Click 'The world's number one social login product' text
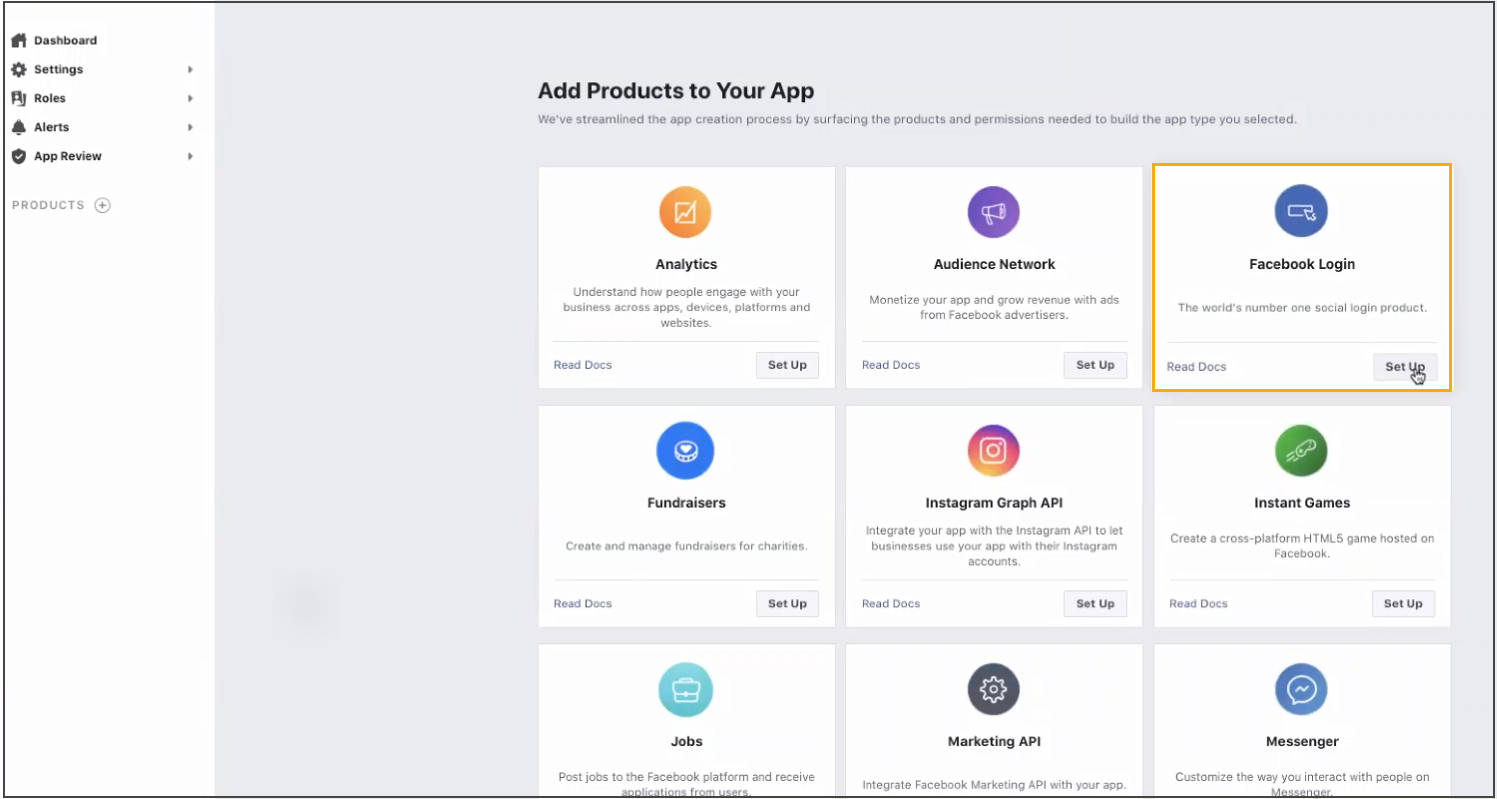 (x=1302, y=308)
